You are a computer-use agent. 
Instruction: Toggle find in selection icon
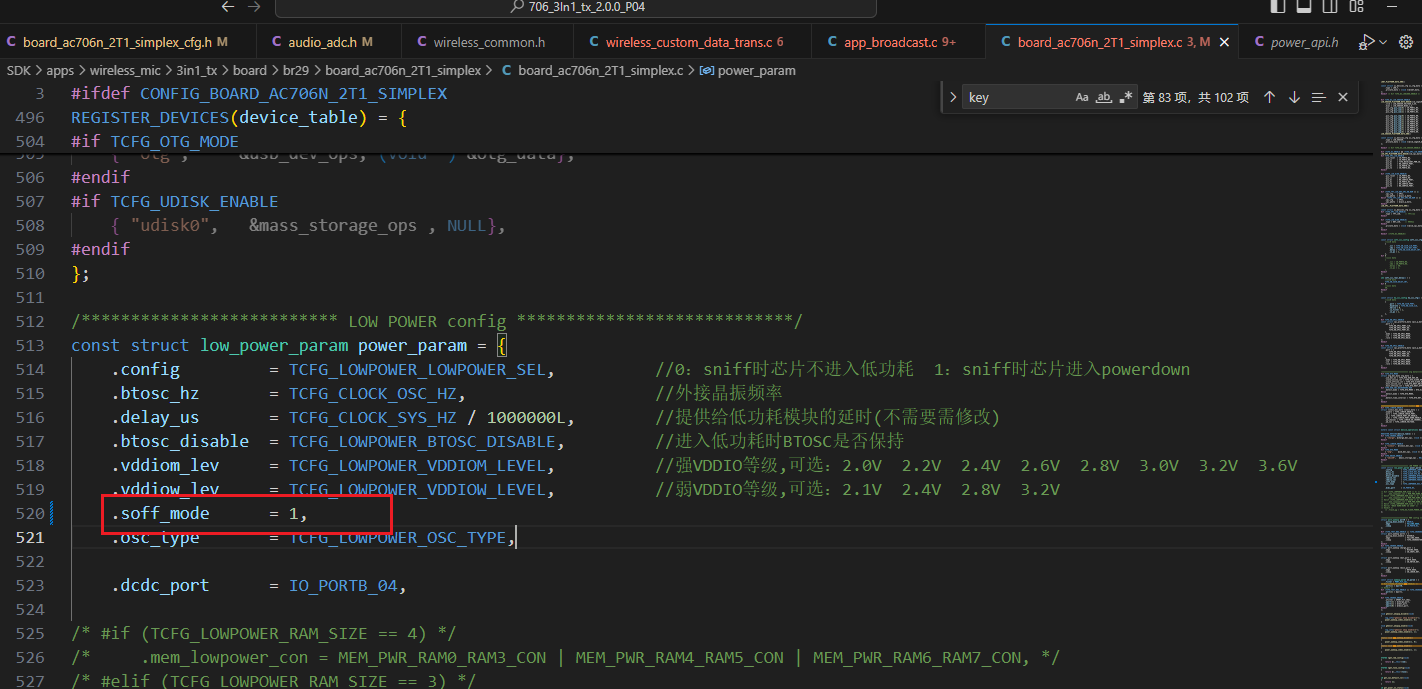click(1318, 97)
